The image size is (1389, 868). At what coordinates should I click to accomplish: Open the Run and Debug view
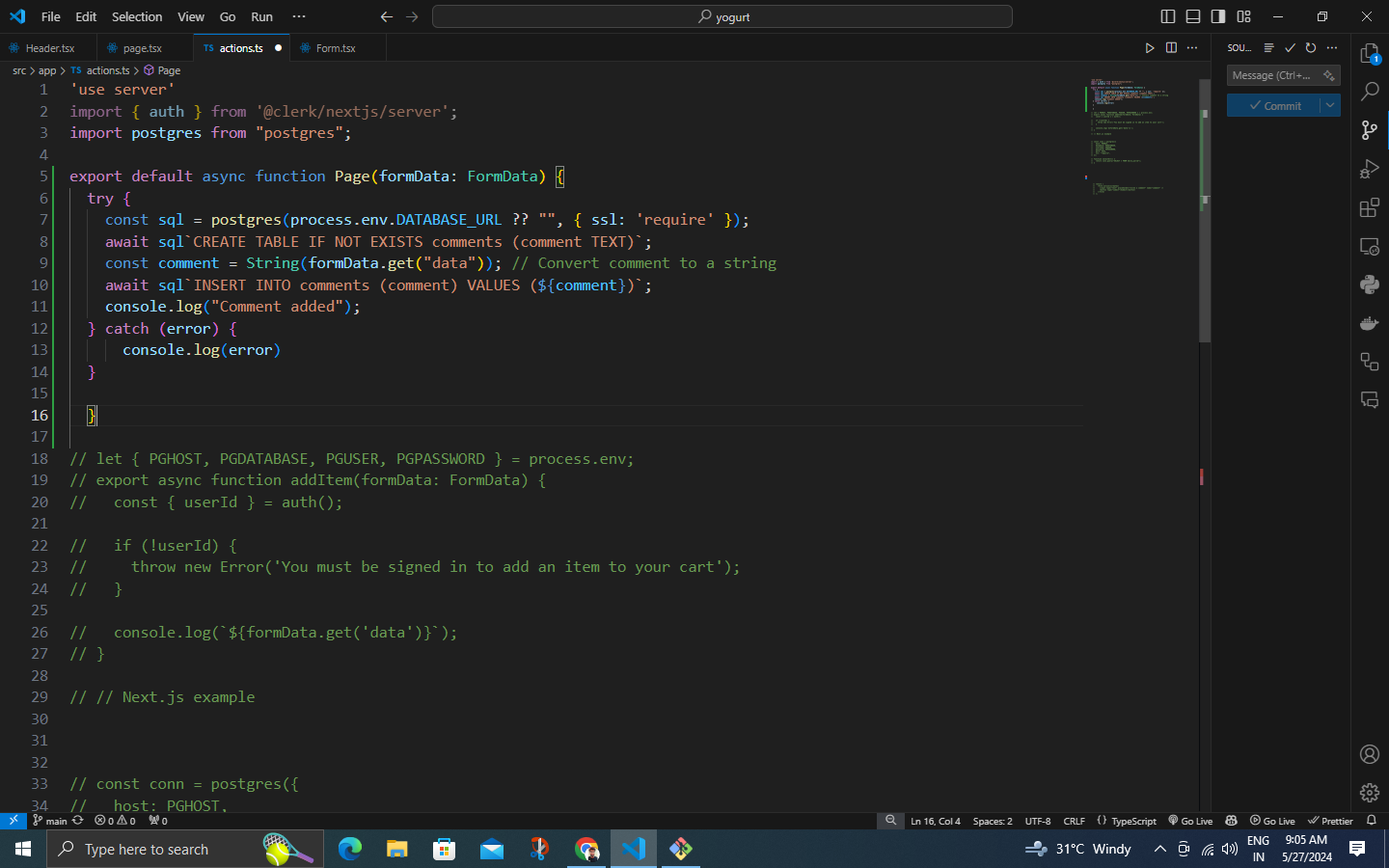pyautogui.click(x=1369, y=170)
